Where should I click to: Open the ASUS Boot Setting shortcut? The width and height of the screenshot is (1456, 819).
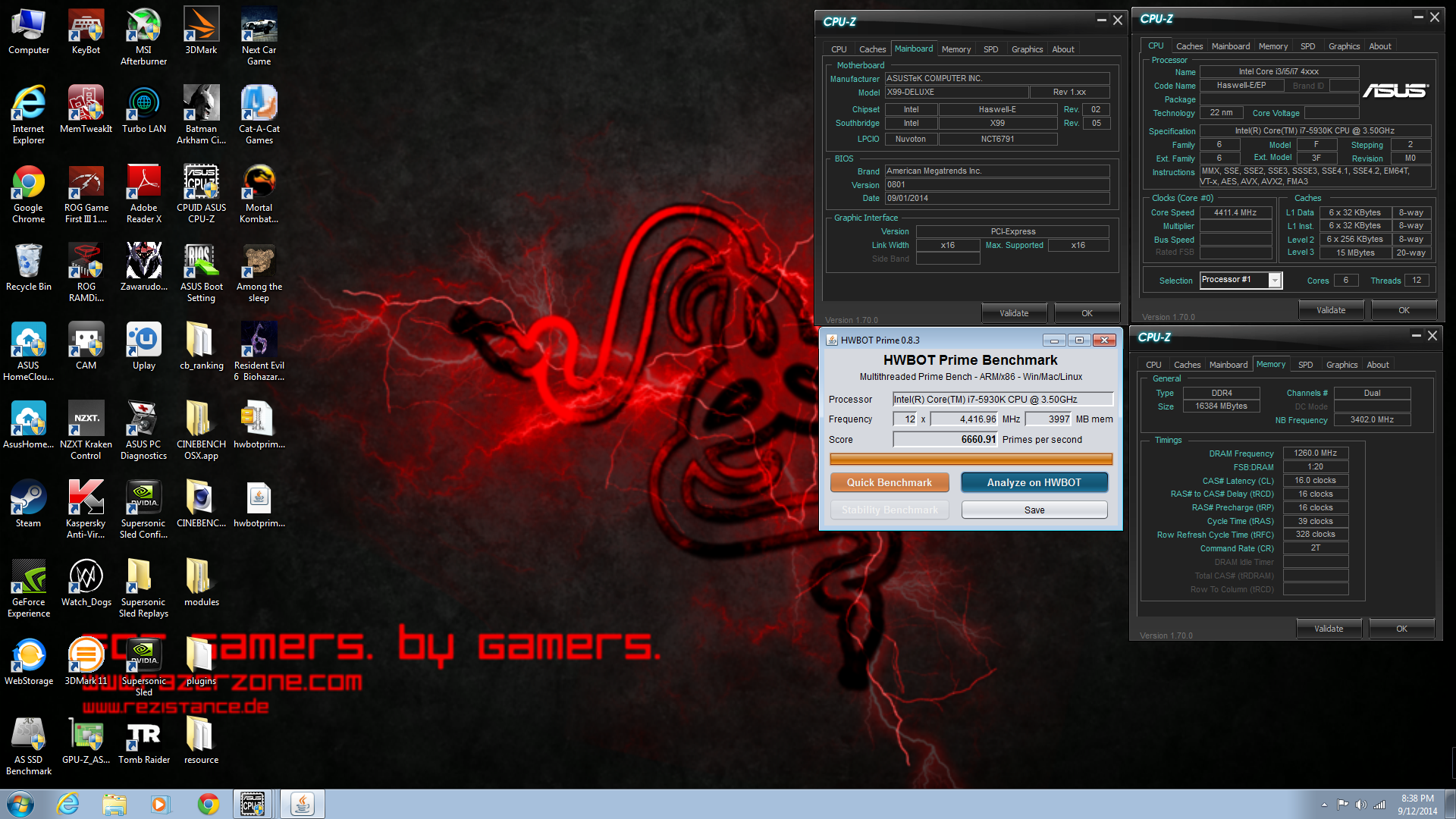[201, 273]
